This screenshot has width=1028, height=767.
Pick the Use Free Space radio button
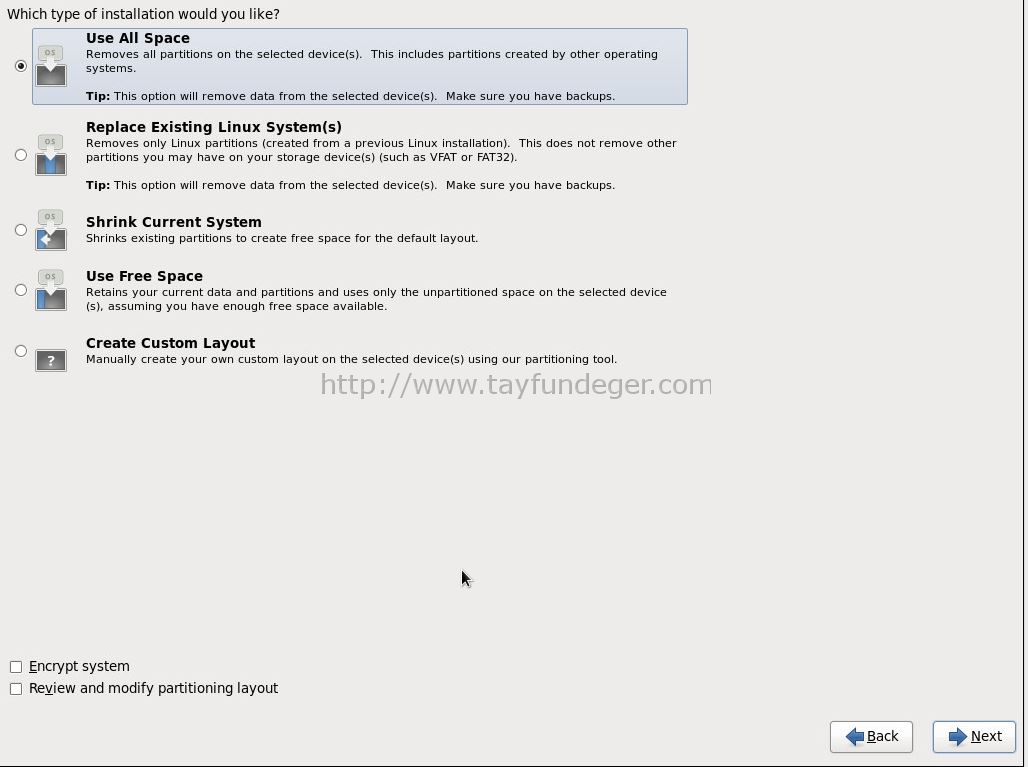click(x=21, y=290)
